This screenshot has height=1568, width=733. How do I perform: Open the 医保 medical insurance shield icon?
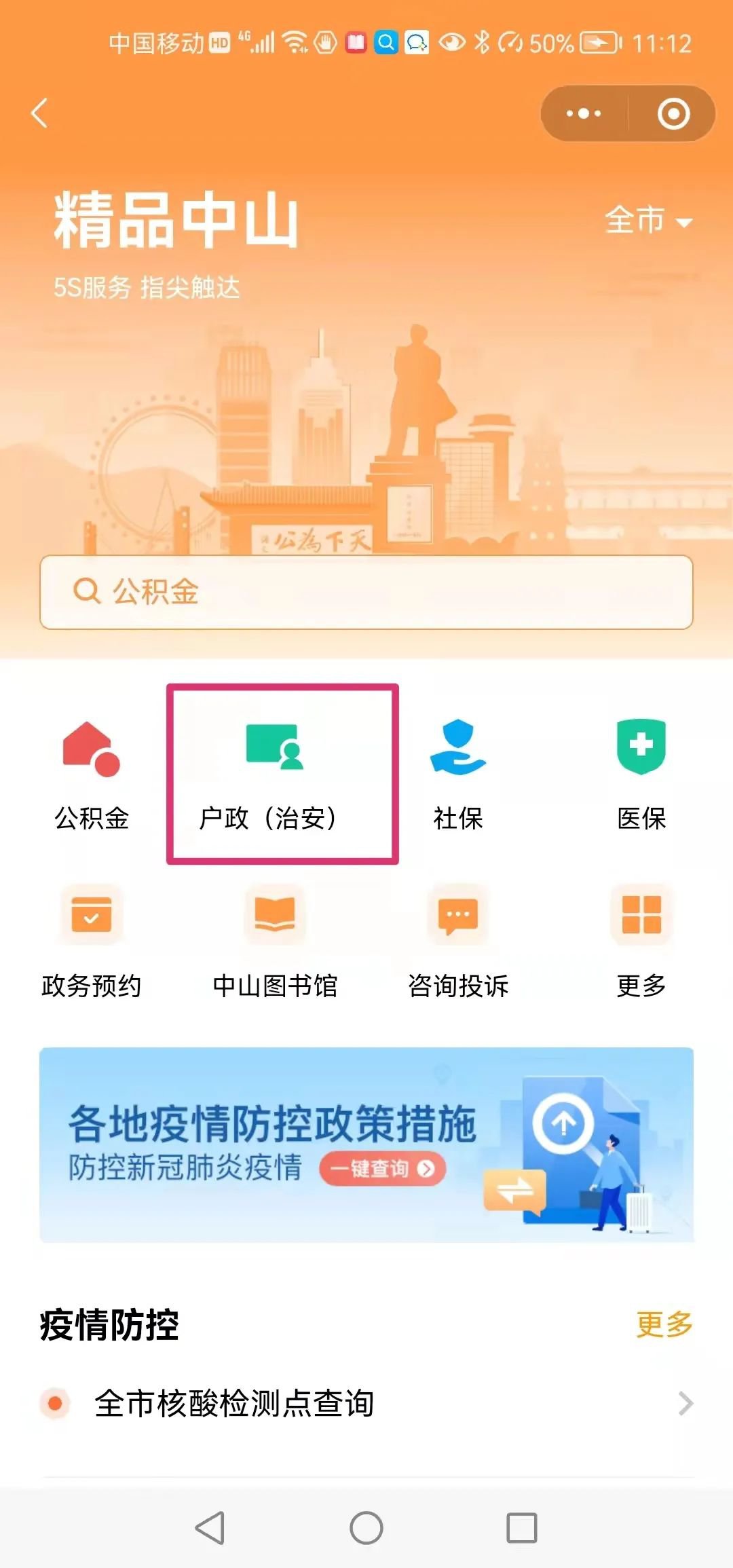coord(641,747)
